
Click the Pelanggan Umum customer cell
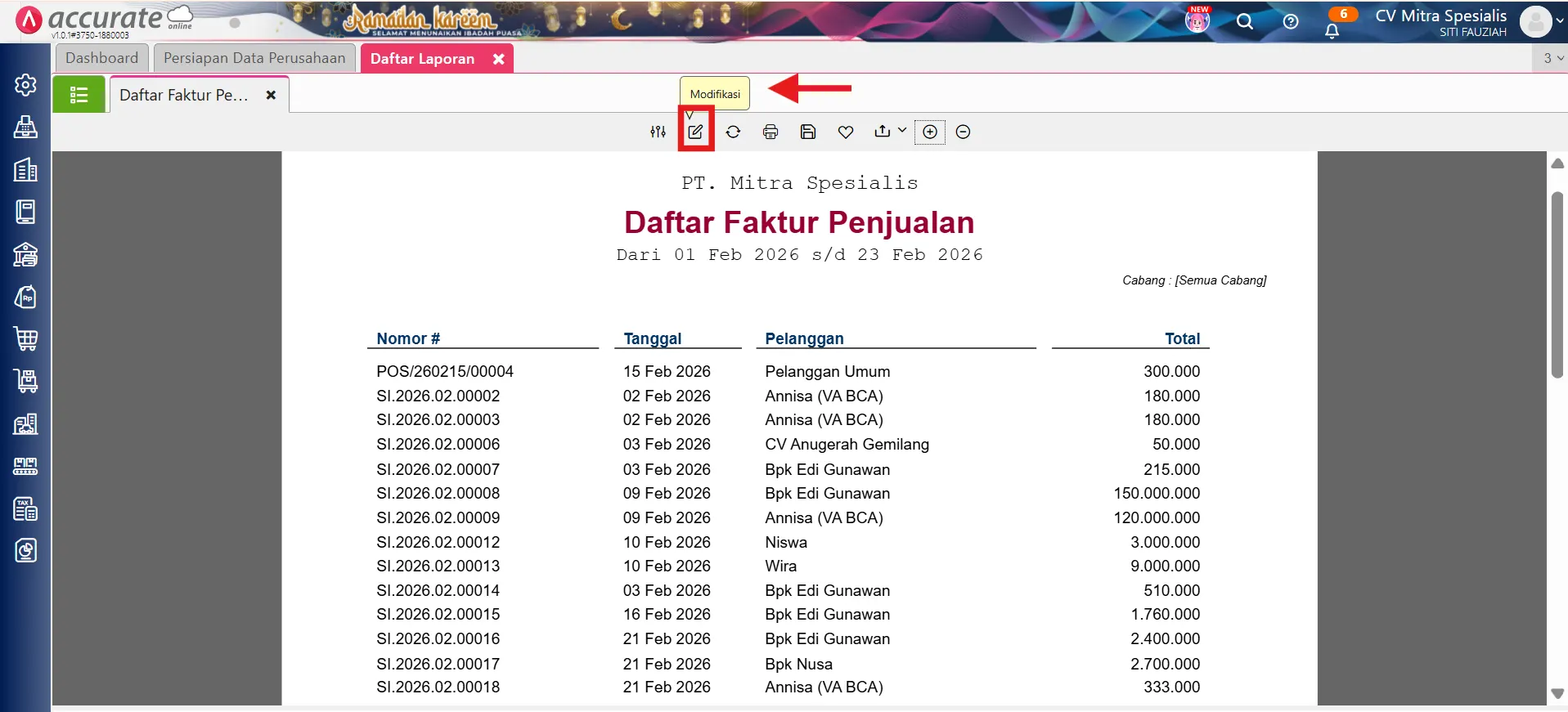(828, 371)
